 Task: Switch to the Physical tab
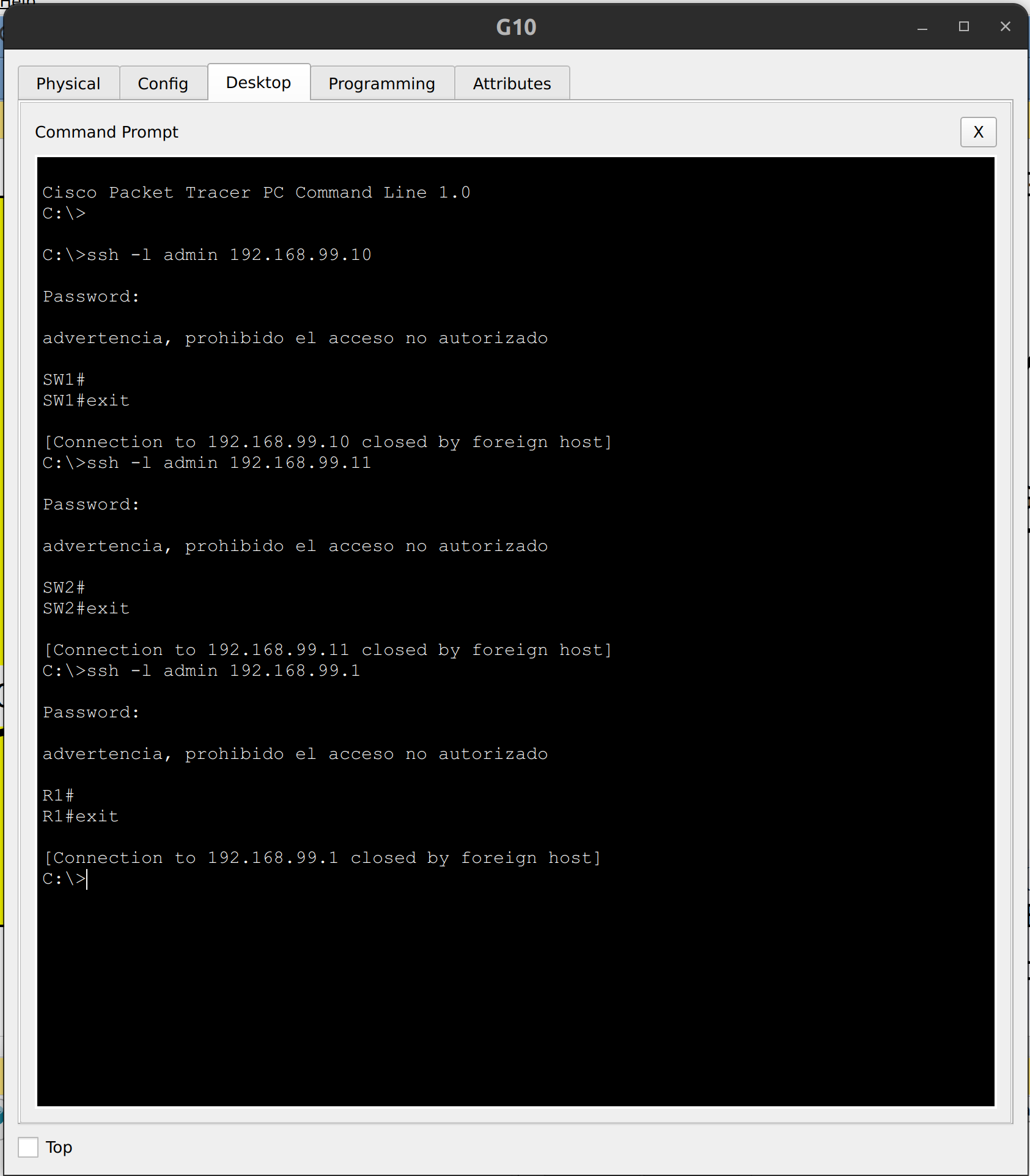[67, 83]
